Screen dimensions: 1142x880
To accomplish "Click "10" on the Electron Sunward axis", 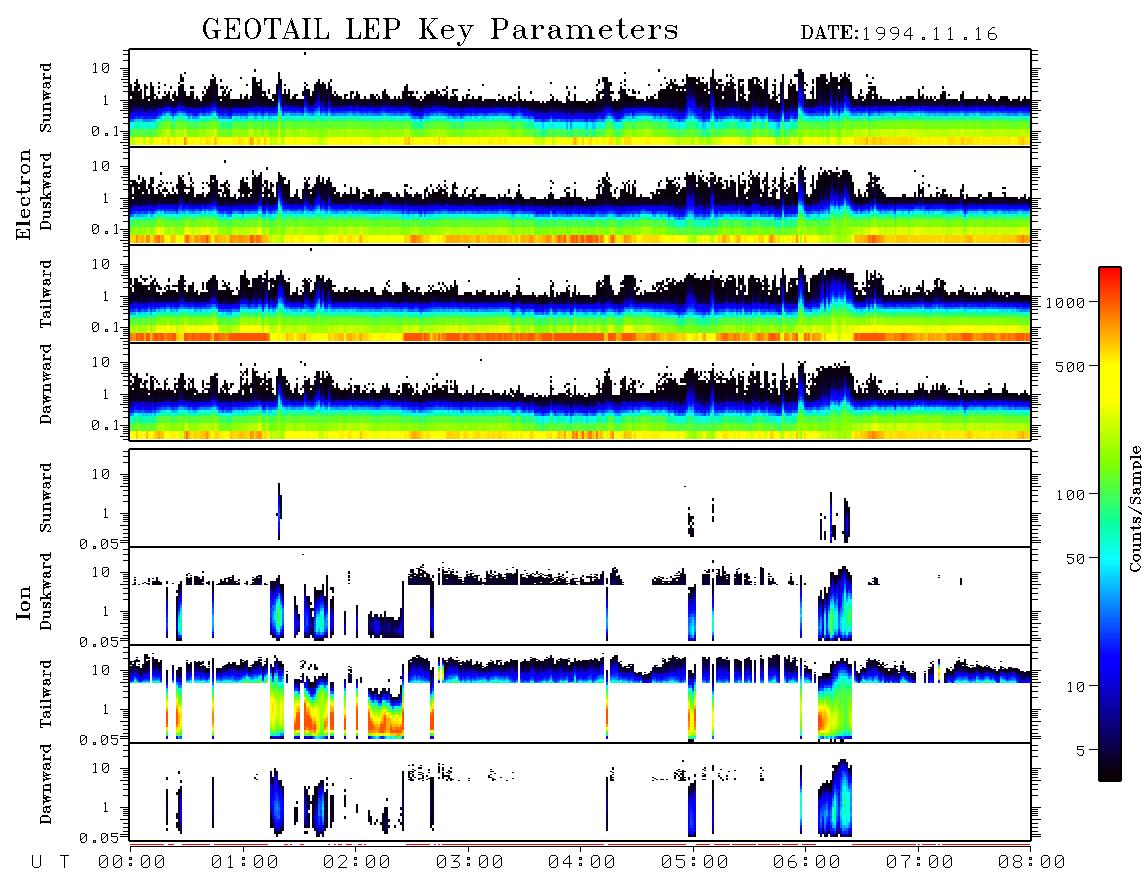I will tap(101, 68).
